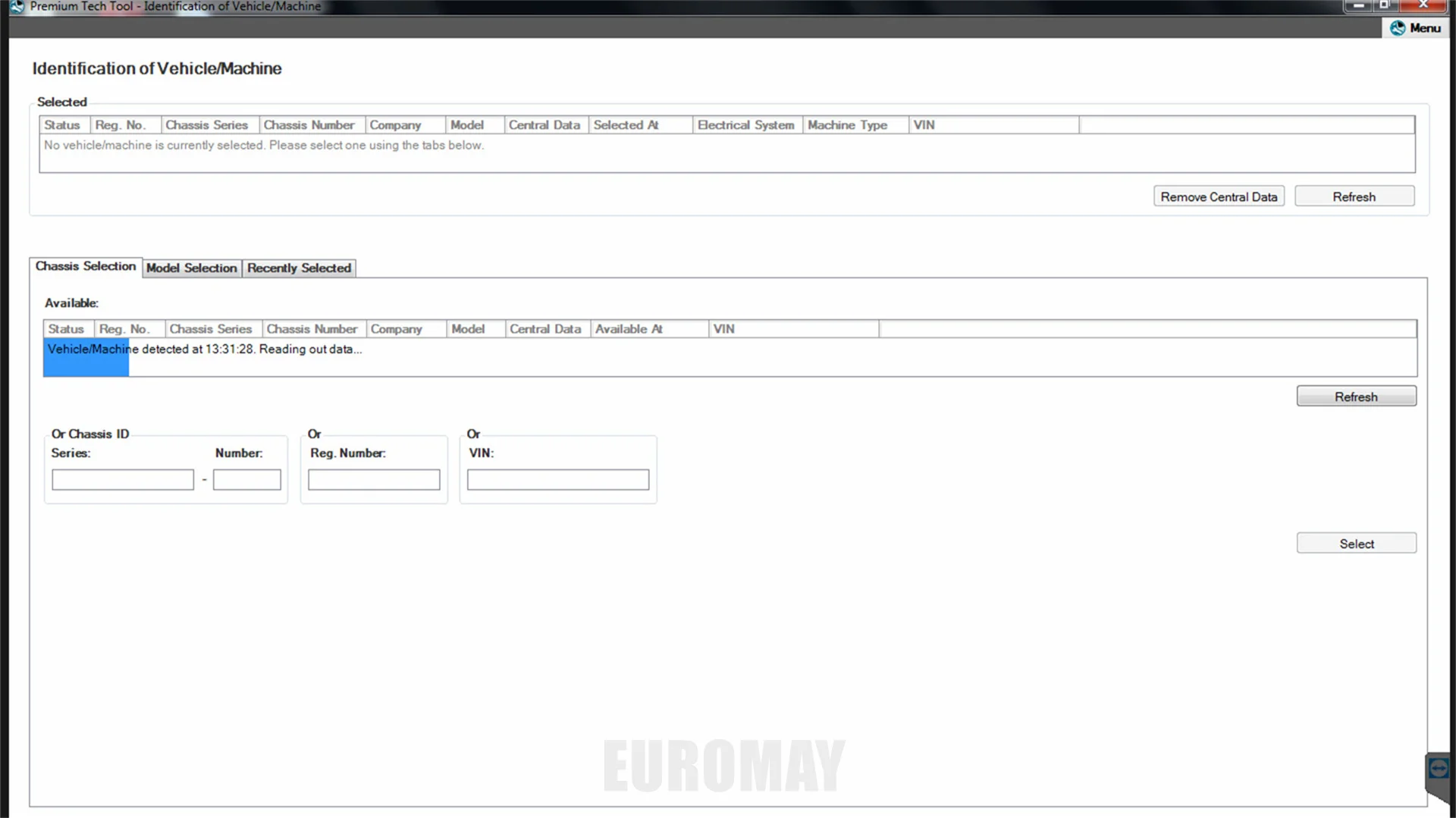This screenshot has height=818, width=1456.
Task: Click the Premium Tech Tool title bar icon
Action: click(x=17, y=6)
